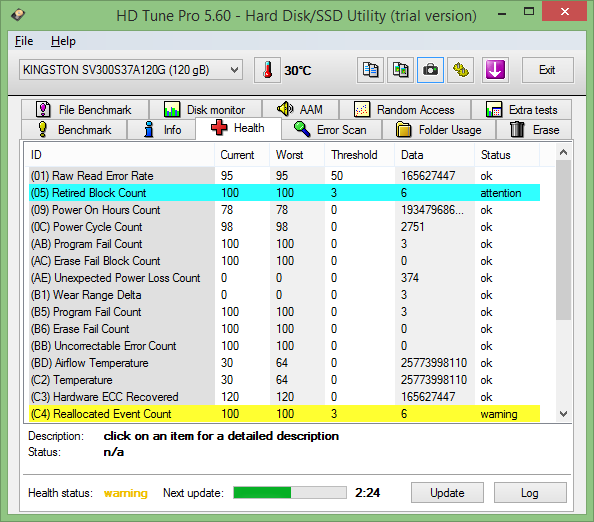
Task: Select the (C3) Hardware ECC Recovered row
Action: [x=284, y=397]
